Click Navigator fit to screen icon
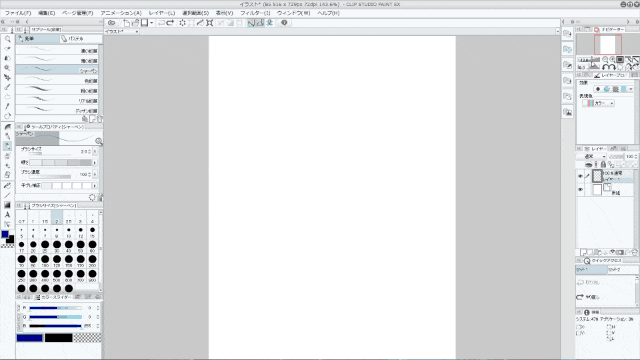 coord(620,60)
